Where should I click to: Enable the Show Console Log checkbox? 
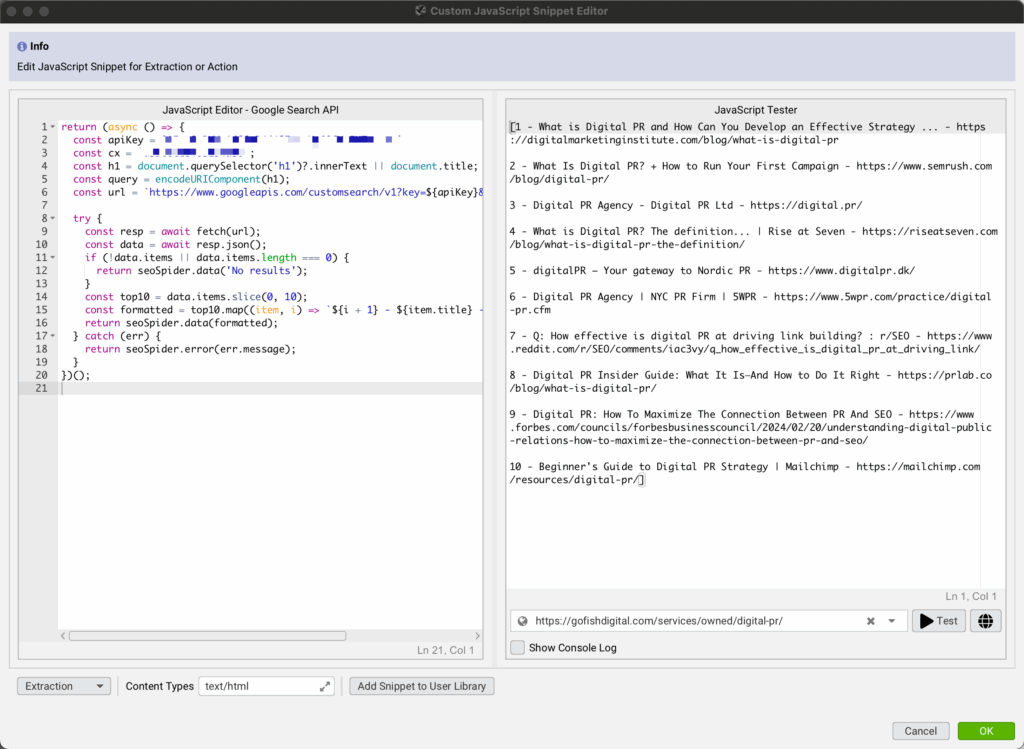tap(517, 648)
